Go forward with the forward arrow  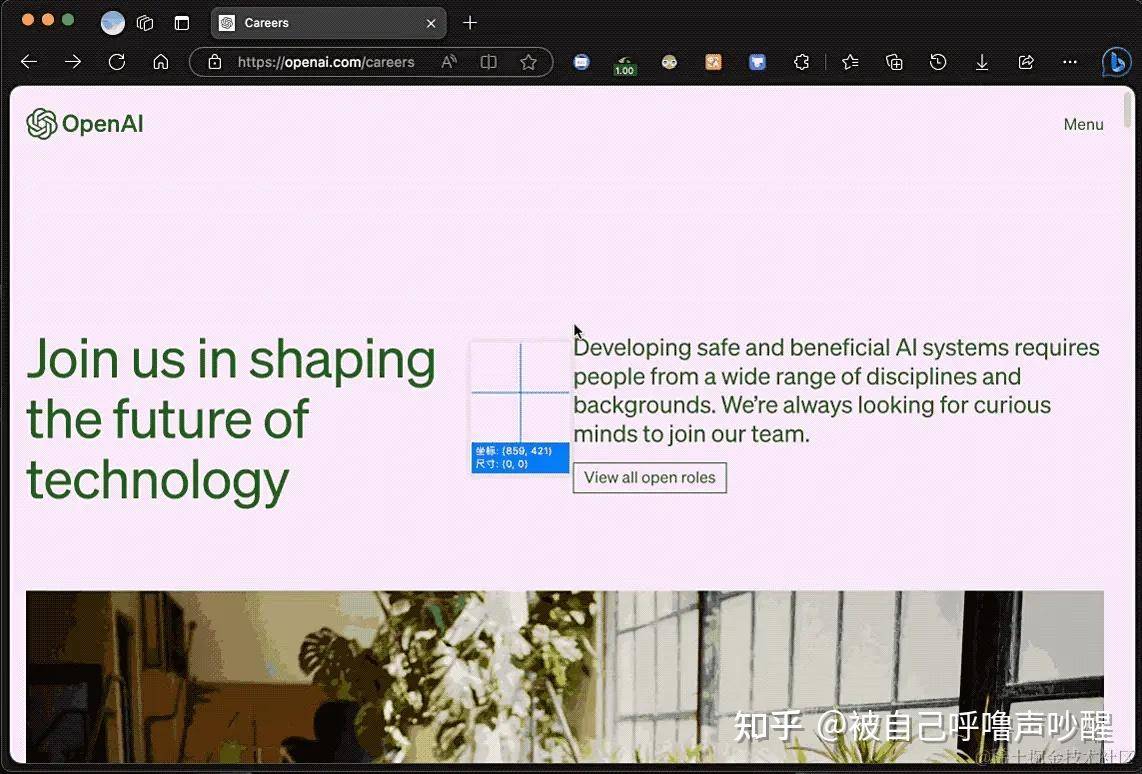pos(73,62)
